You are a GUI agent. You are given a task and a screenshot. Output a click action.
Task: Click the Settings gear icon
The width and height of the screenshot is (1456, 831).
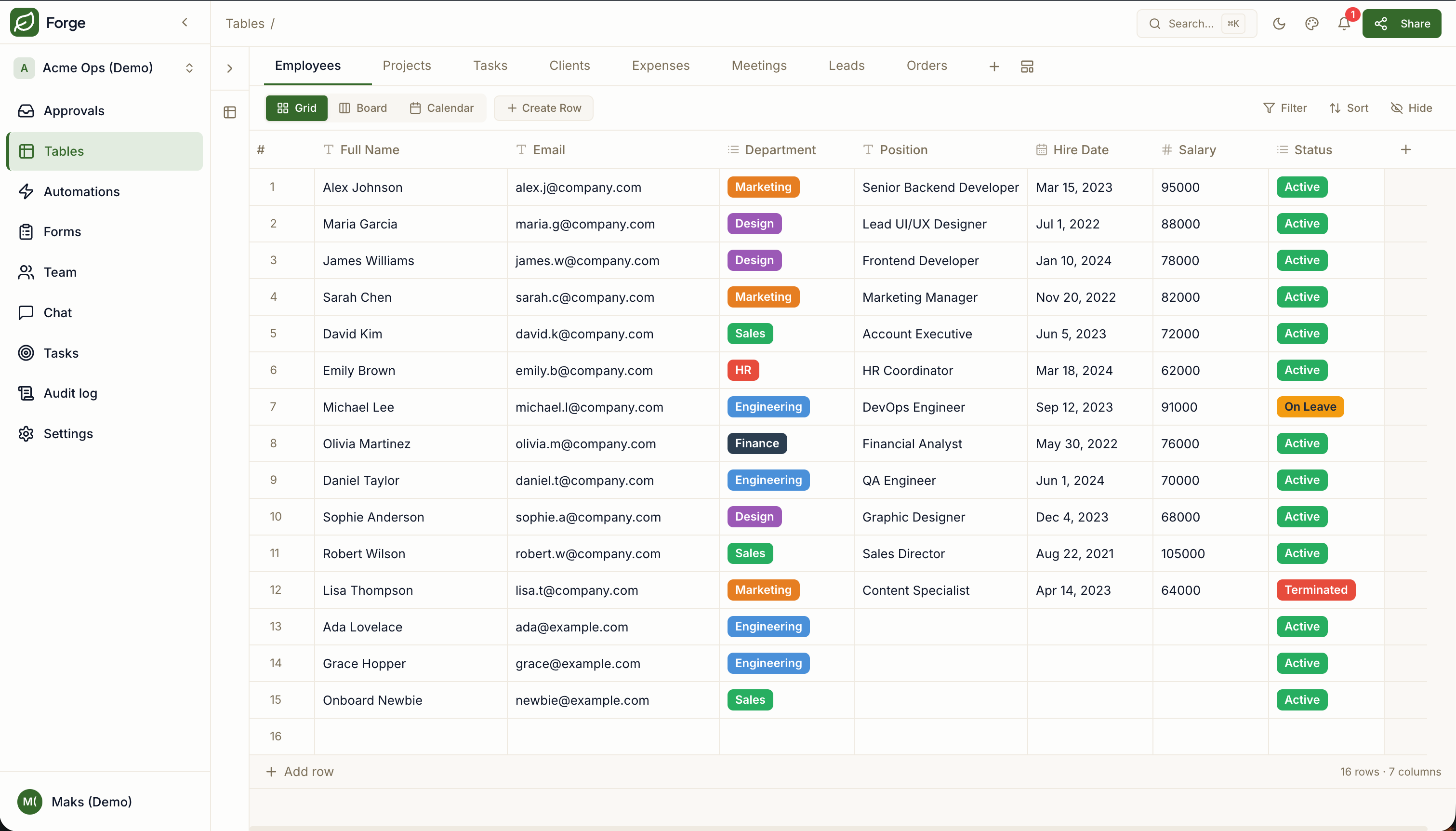click(26, 434)
